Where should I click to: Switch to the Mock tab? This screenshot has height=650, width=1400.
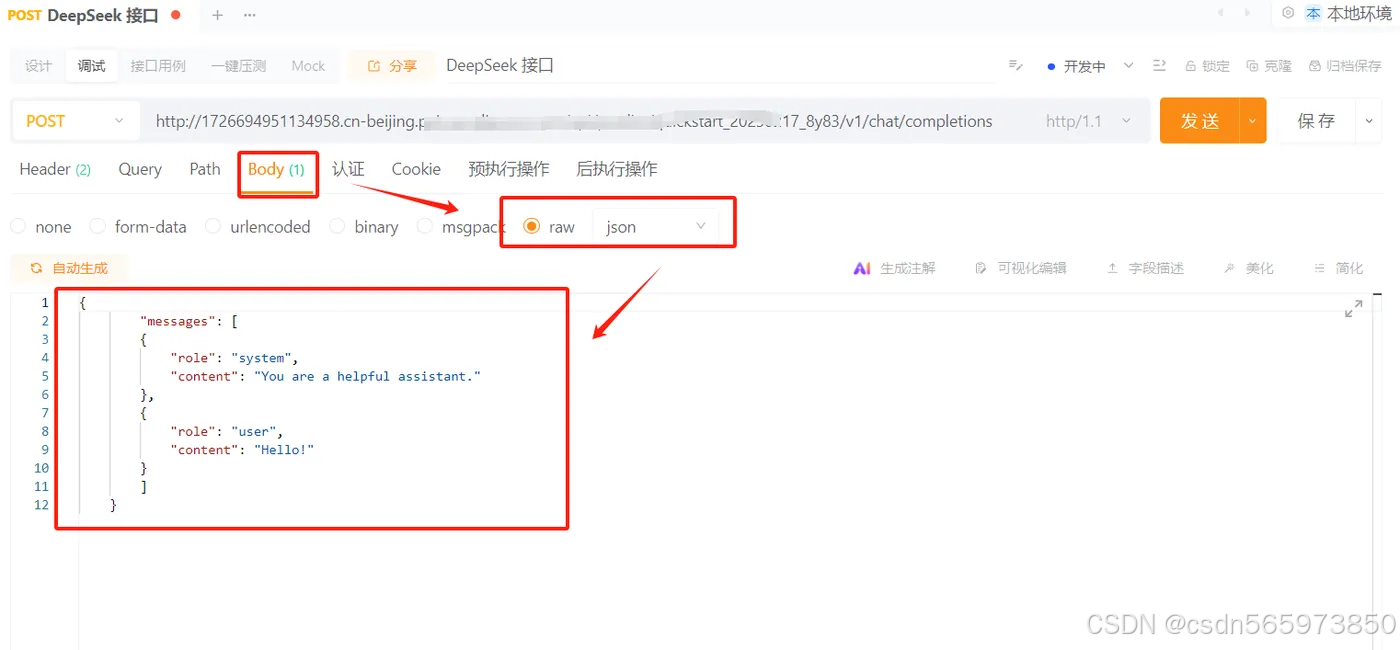click(308, 66)
